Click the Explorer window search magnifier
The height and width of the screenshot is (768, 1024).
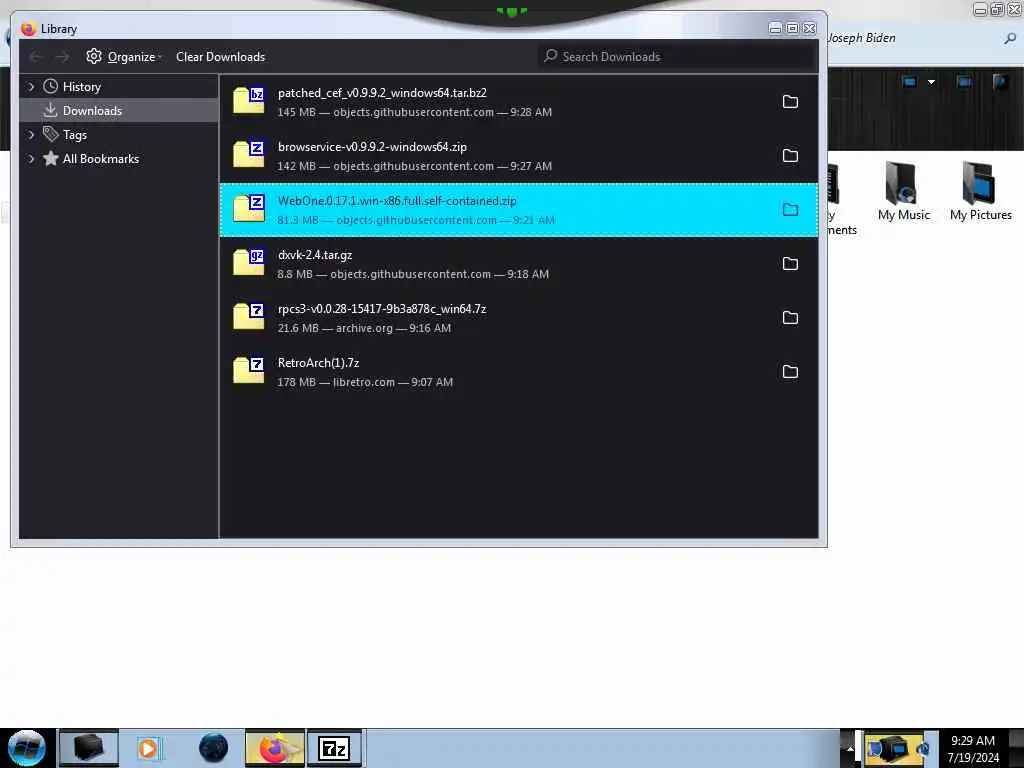[1010, 39]
